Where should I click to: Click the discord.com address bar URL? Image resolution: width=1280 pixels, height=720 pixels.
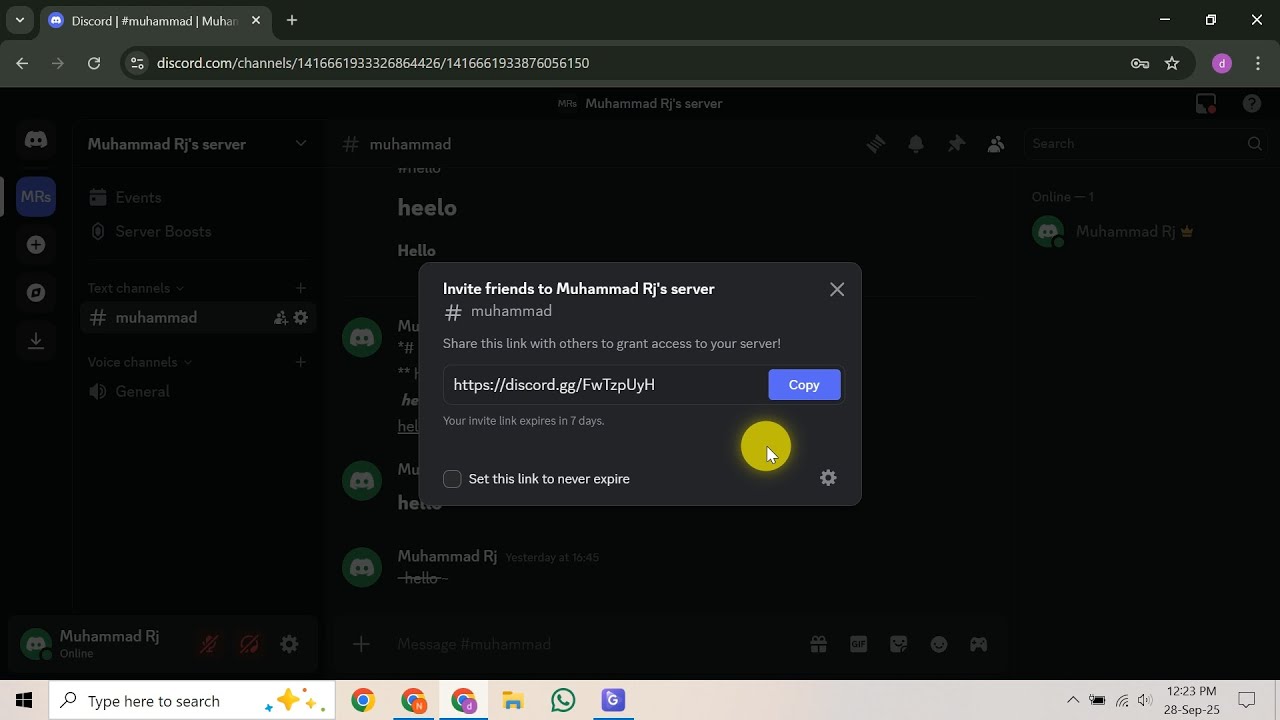click(373, 63)
